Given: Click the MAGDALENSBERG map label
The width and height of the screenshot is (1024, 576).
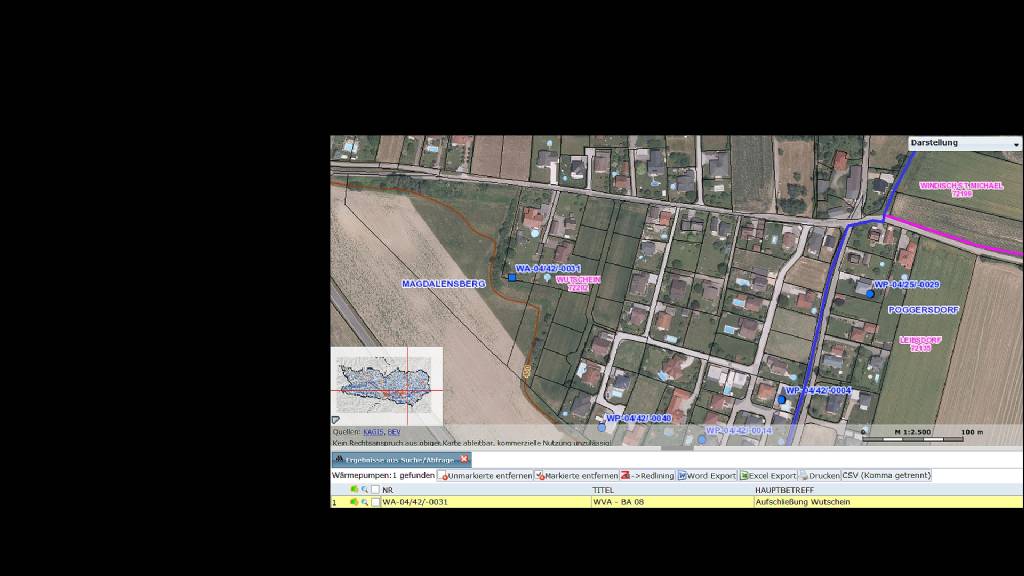Looking at the screenshot, I should 443,284.
